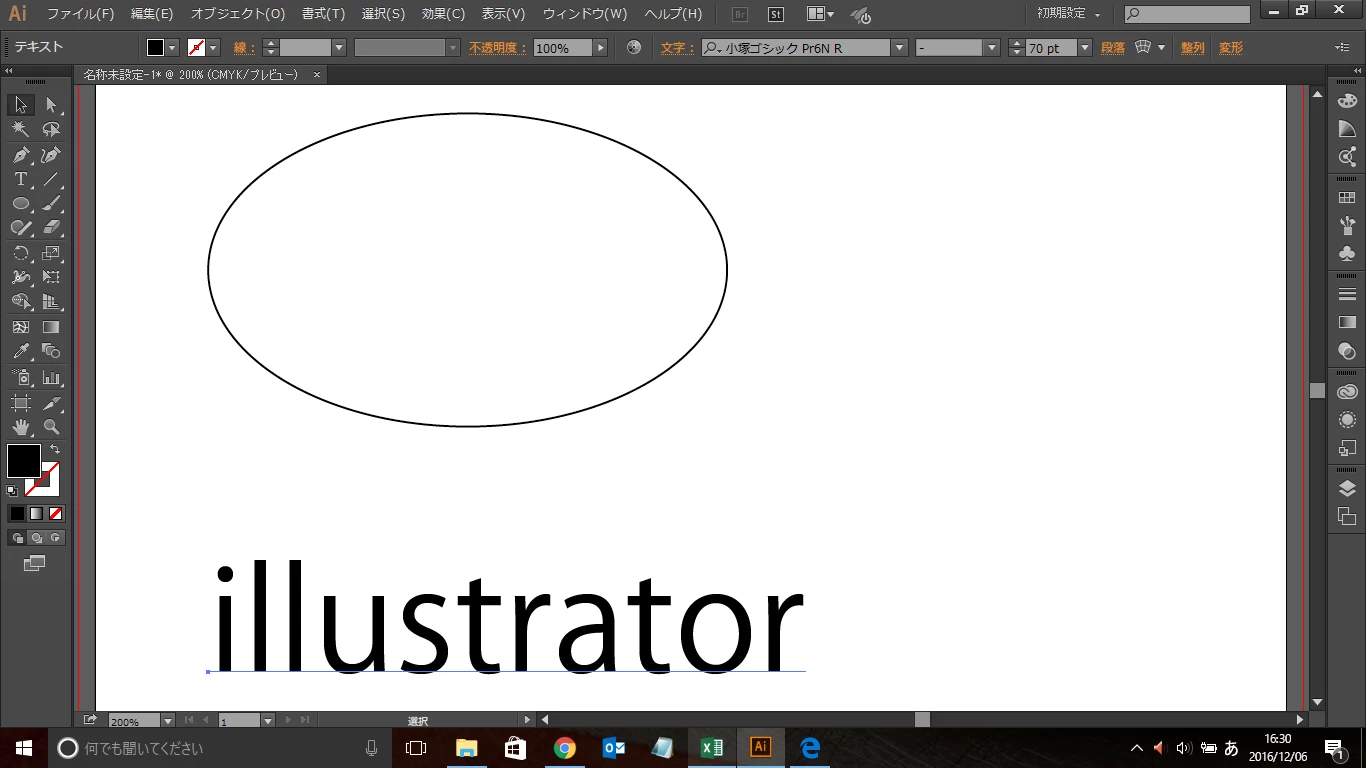Set paint mode to Gradient
The image size is (1366, 768).
tap(36, 513)
